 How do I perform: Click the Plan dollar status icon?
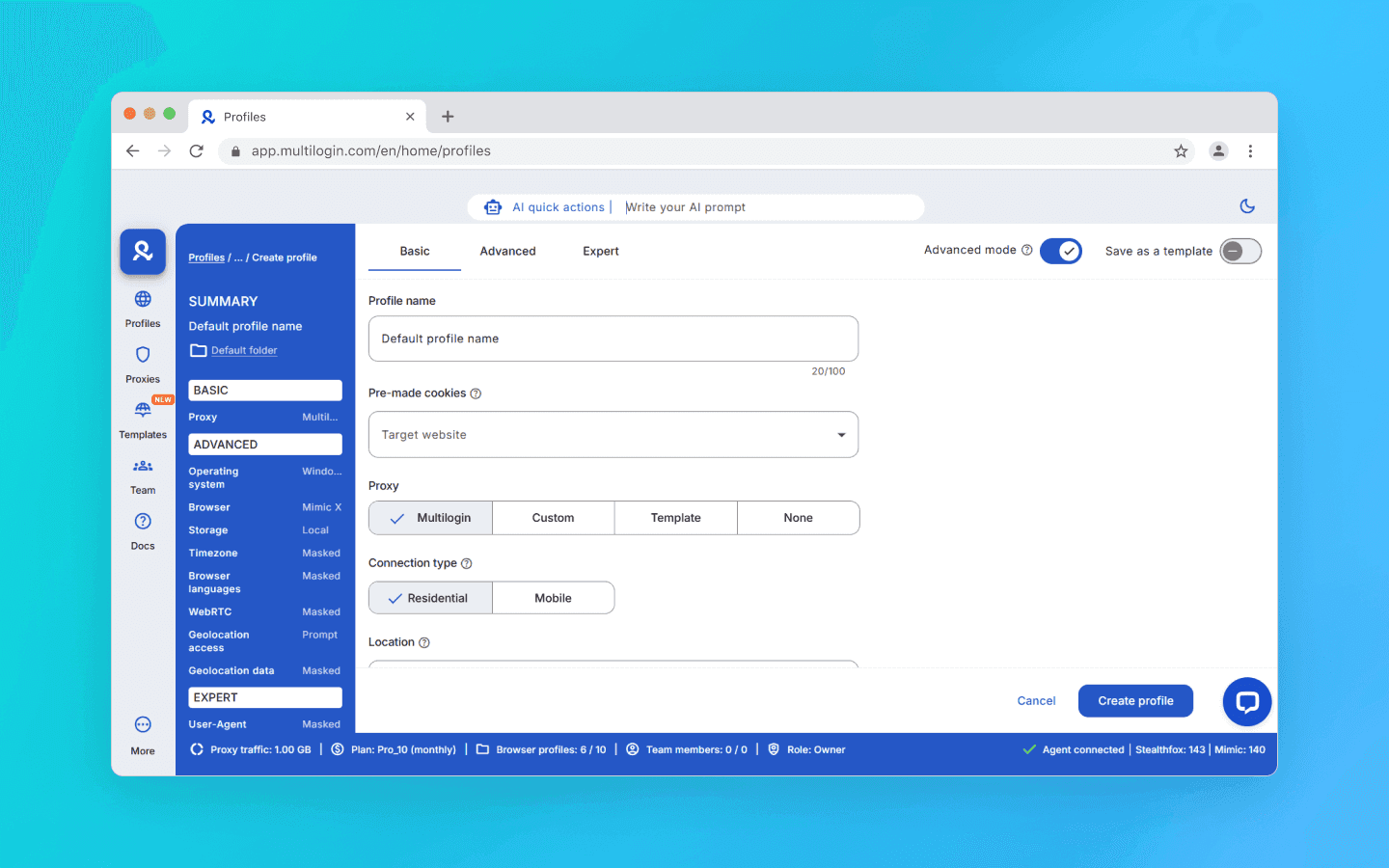(338, 749)
